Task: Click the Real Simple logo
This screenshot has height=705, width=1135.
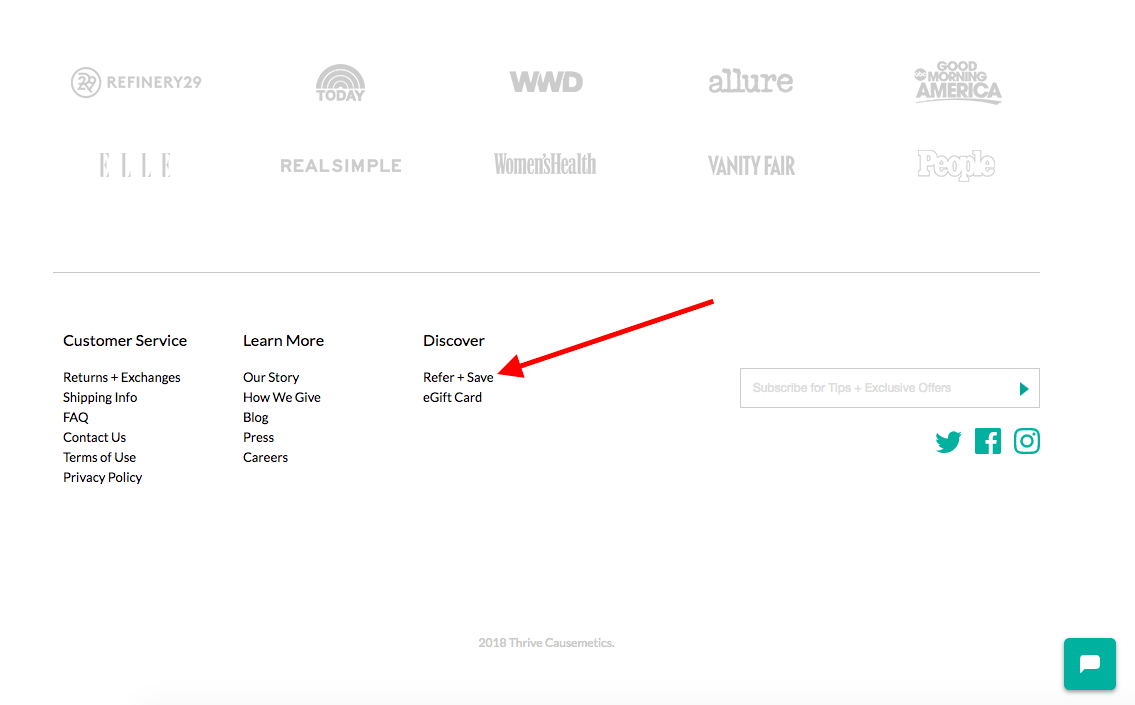Action: [341, 166]
